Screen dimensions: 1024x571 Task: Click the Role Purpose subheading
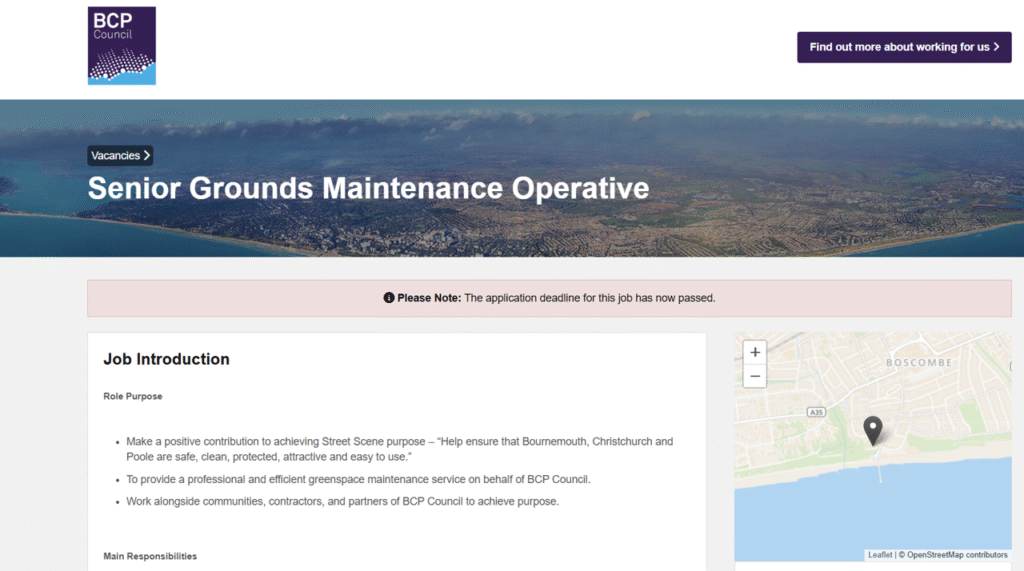pyautogui.click(x=132, y=396)
